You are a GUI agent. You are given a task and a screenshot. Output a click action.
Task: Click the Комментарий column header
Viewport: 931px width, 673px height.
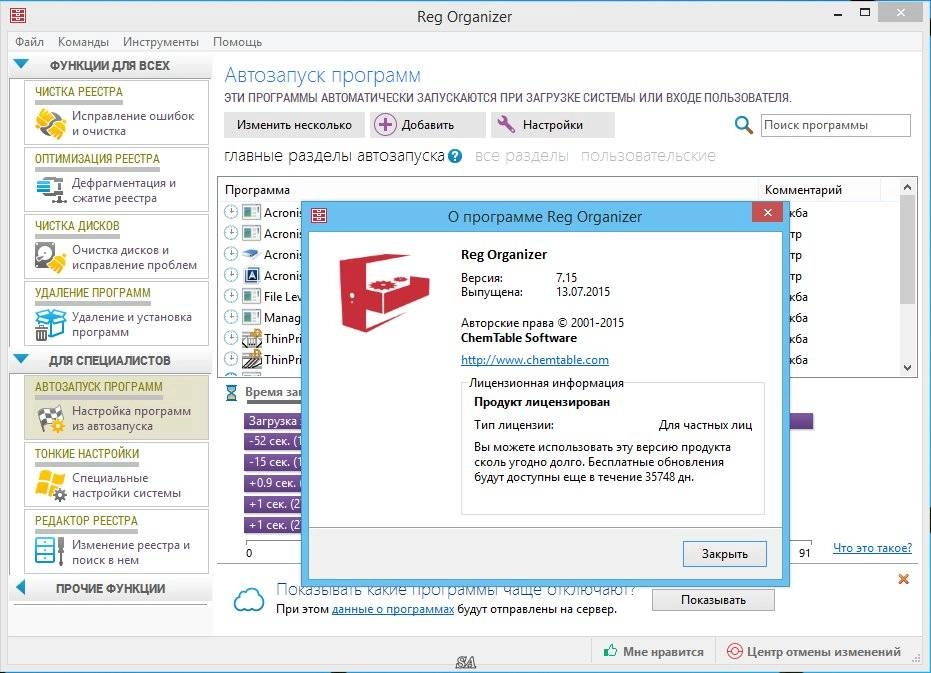point(819,190)
